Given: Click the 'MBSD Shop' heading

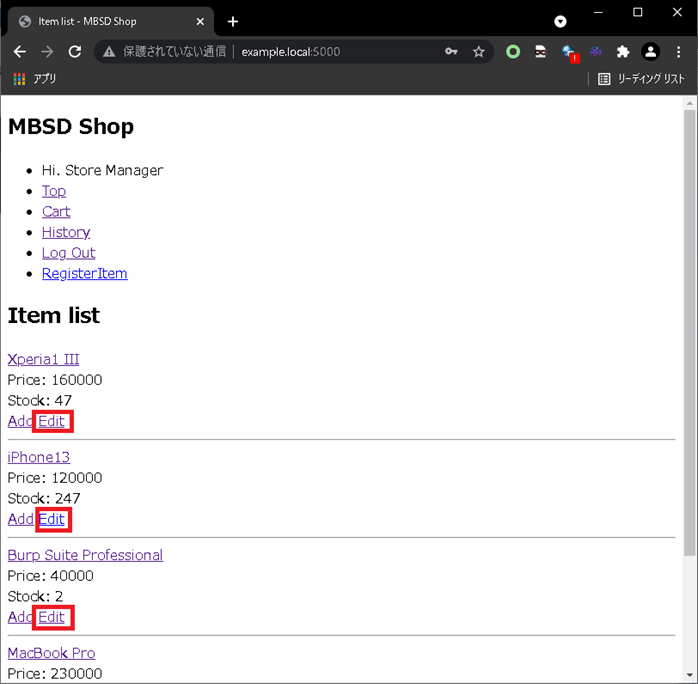Looking at the screenshot, I should 71,126.
